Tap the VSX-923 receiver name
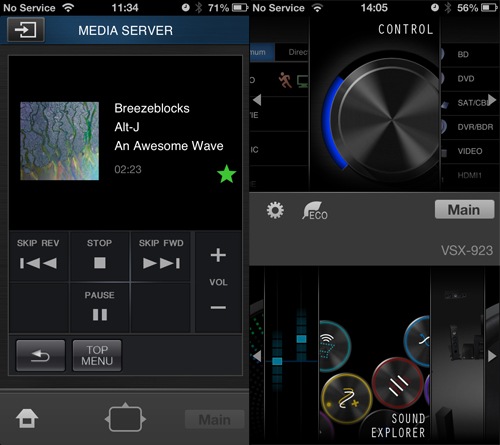 click(467, 250)
